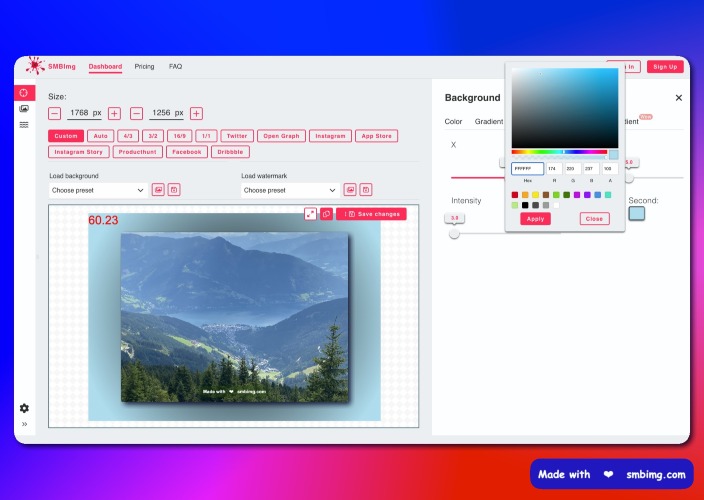The image size is (704, 500).
Task: Close the Background panel with X
Action: pos(679,98)
